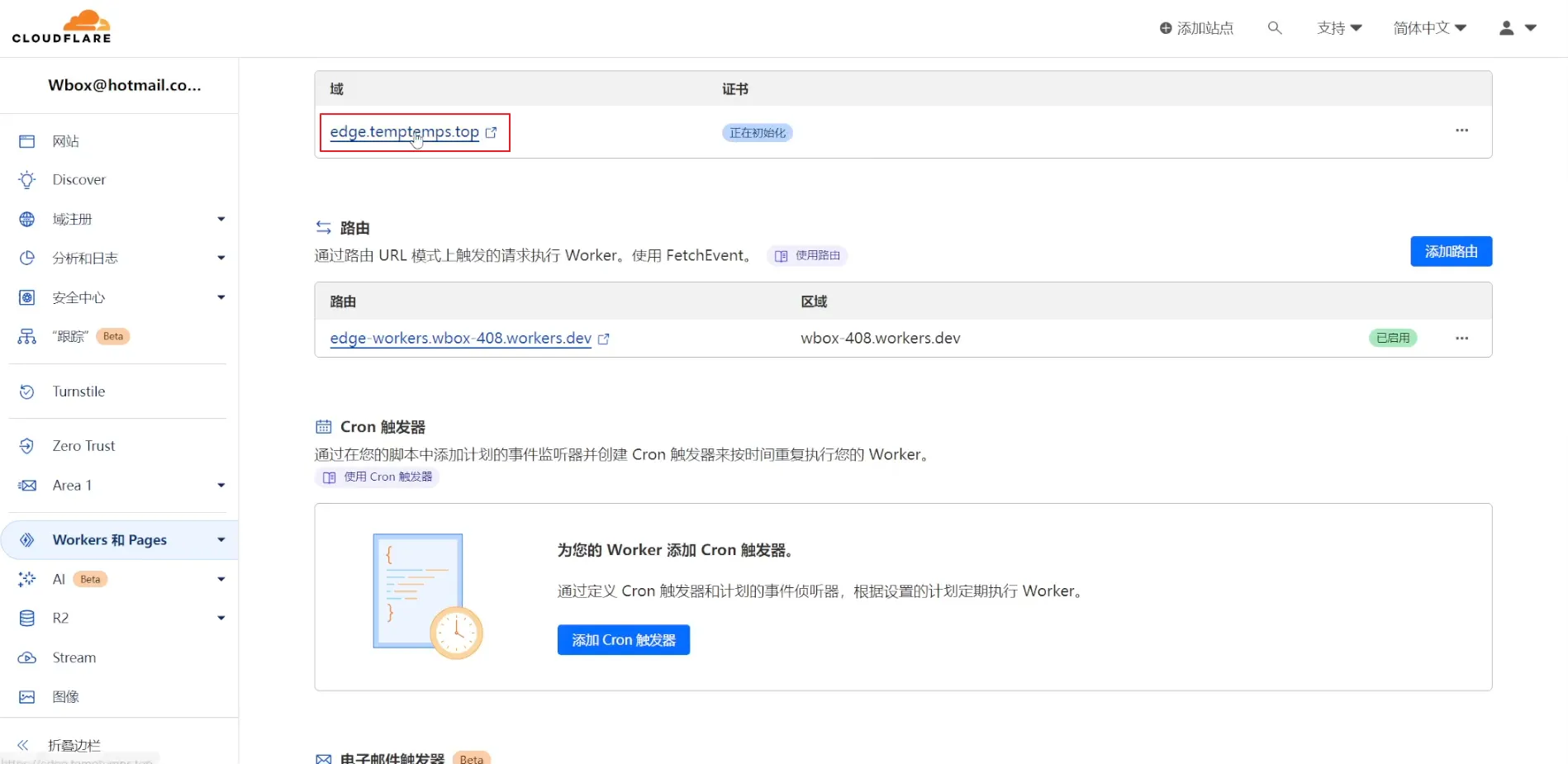Image resolution: width=1568 pixels, height=764 pixels.
Task: Click the Zero Trust icon
Action: (27, 446)
